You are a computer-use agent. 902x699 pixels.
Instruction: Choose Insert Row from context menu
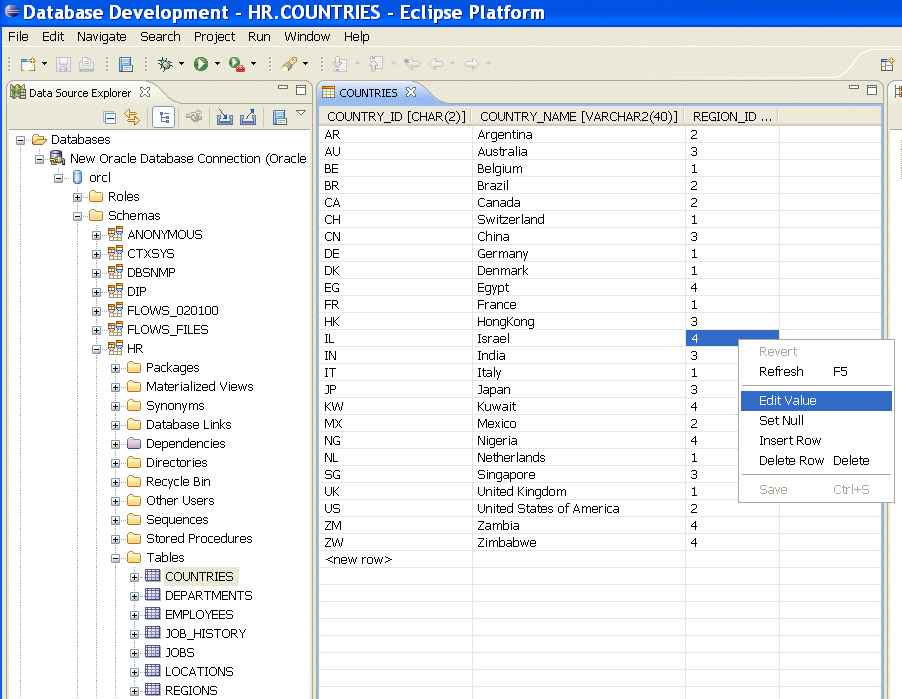click(816, 441)
